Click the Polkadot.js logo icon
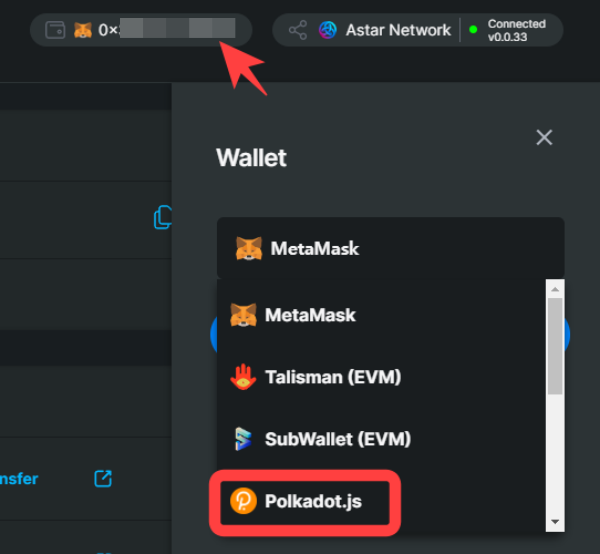Screen dimensions: 600x554 click(x=243, y=501)
